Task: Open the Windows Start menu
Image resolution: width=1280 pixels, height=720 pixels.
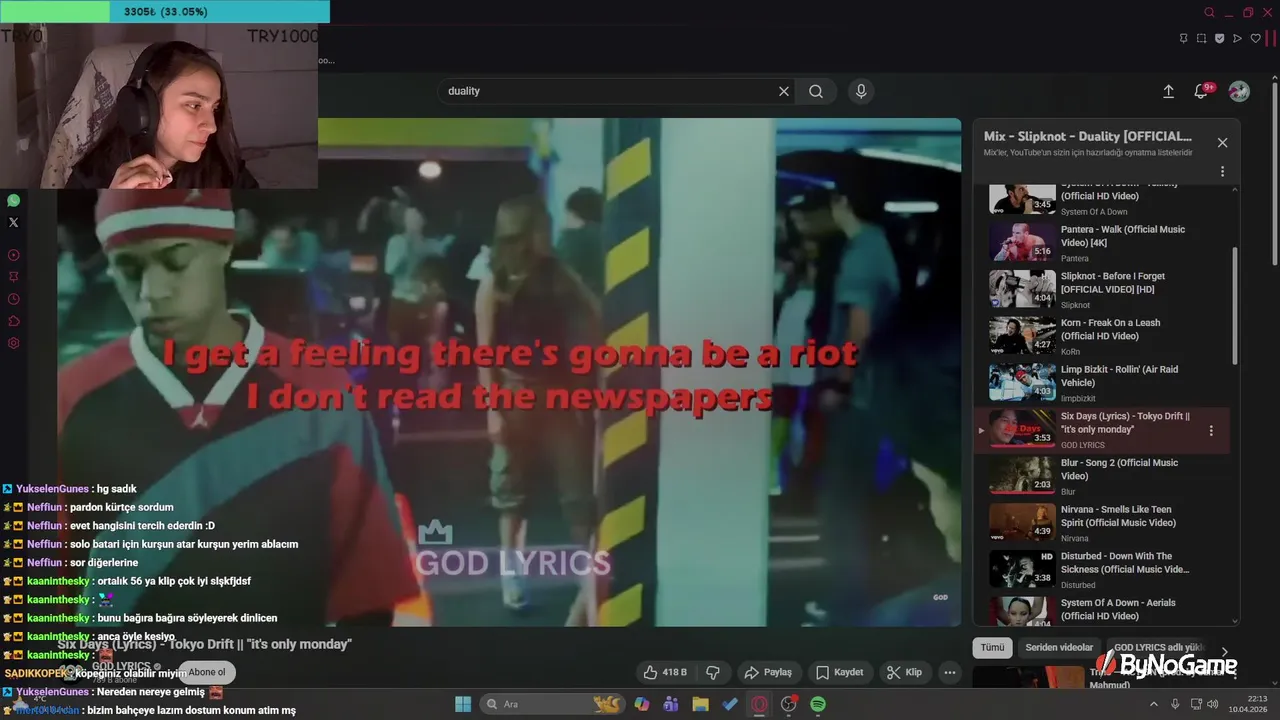Action: tap(463, 704)
